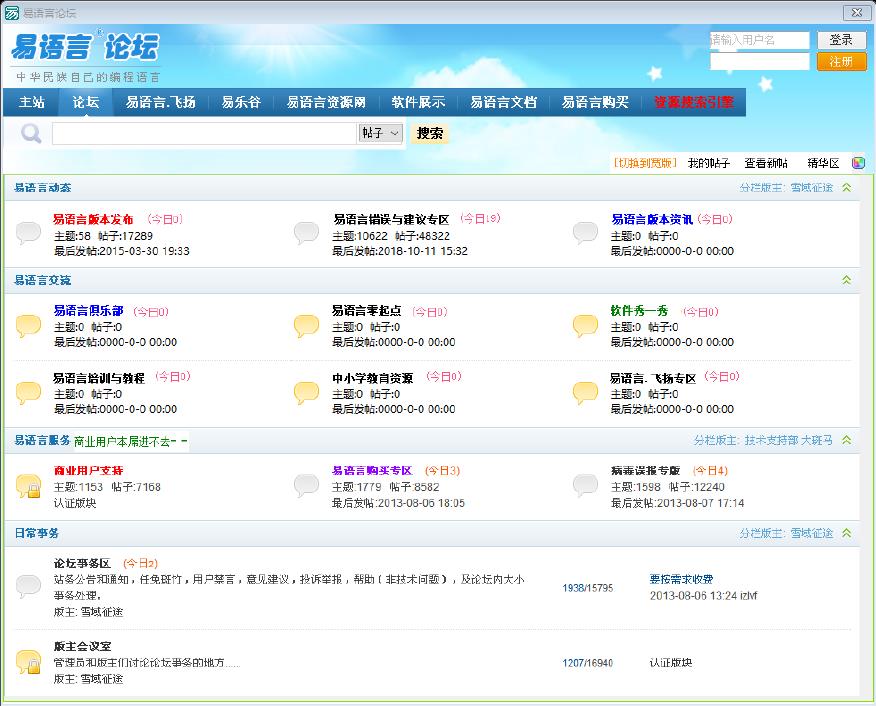Open the 软件展示 navigation tab

click(x=418, y=102)
